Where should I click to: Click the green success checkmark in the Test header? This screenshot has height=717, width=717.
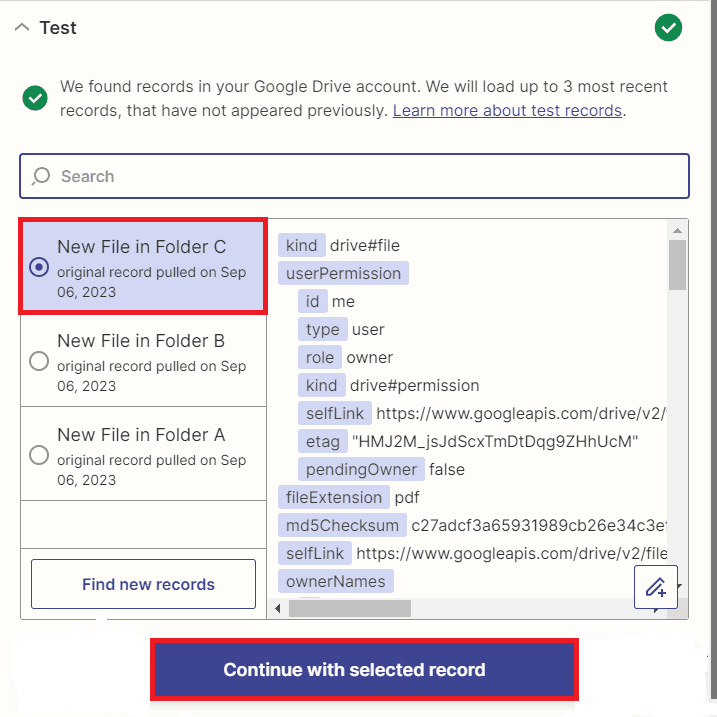point(668,28)
